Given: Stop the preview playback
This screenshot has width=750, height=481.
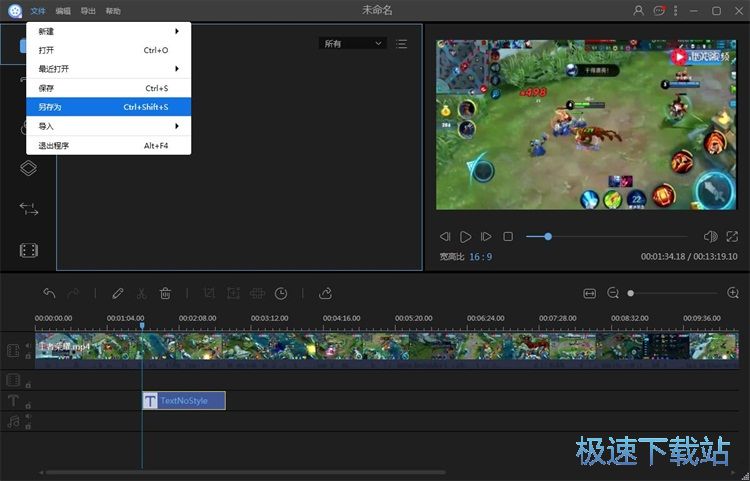Looking at the screenshot, I should pos(508,237).
